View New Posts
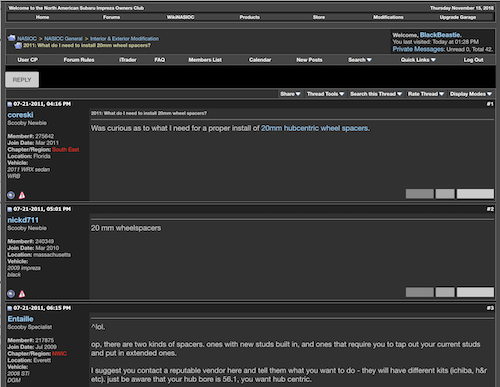The width and height of the screenshot is (500, 387). click(309, 60)
